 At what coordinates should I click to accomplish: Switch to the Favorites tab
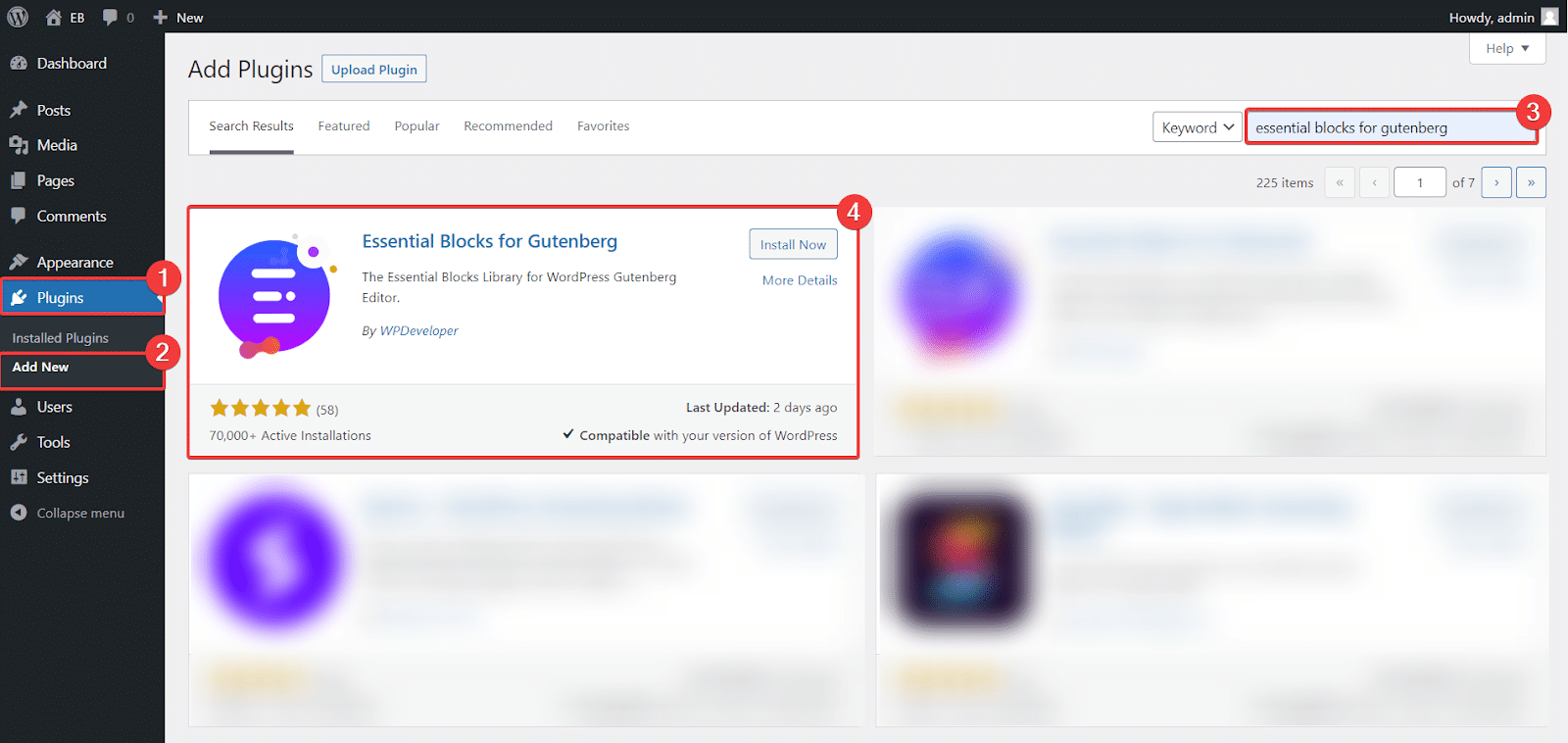603,126
